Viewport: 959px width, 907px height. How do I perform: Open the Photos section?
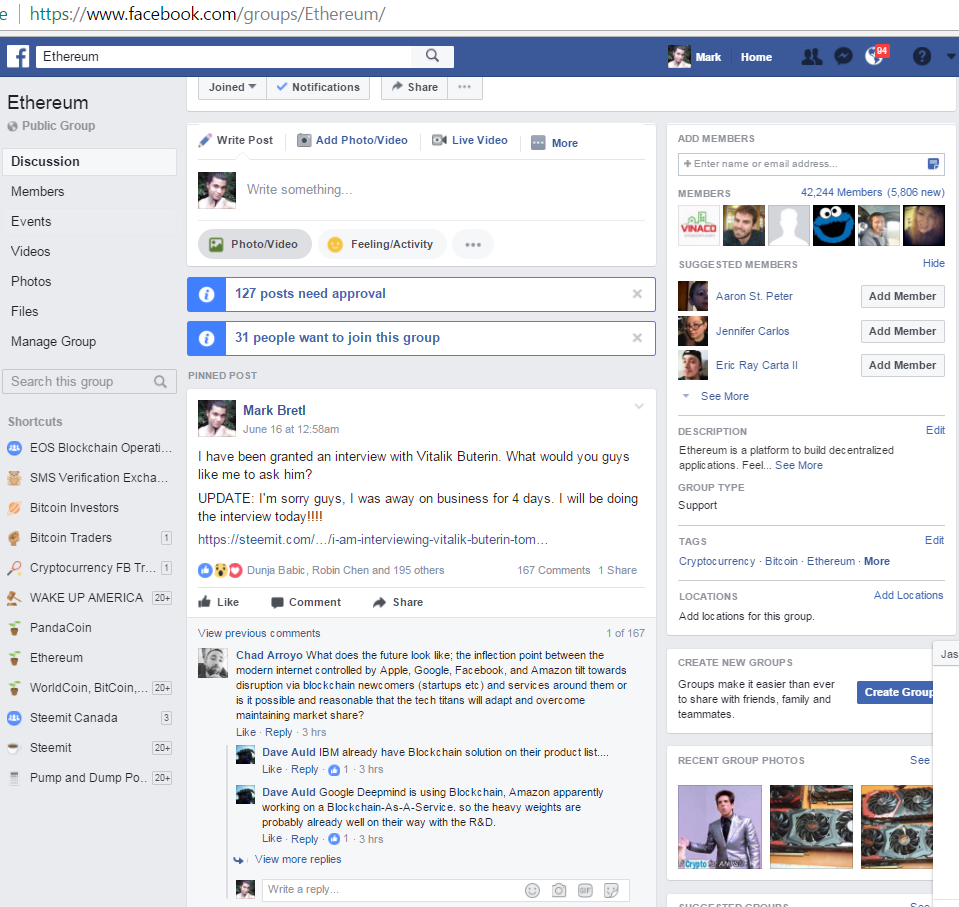90,281
